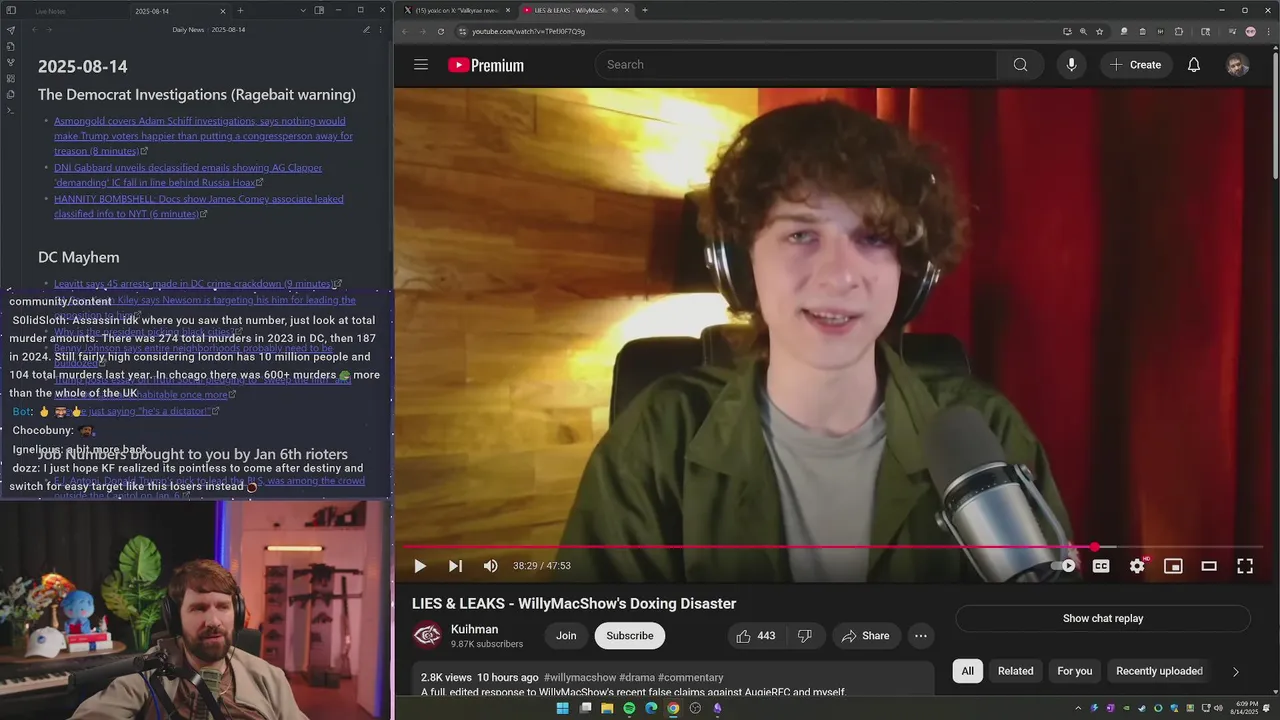This screenshot has height=720, width=1280.
Task: Dislike the video thumbs-down button
Action: (x=804, y=636)
